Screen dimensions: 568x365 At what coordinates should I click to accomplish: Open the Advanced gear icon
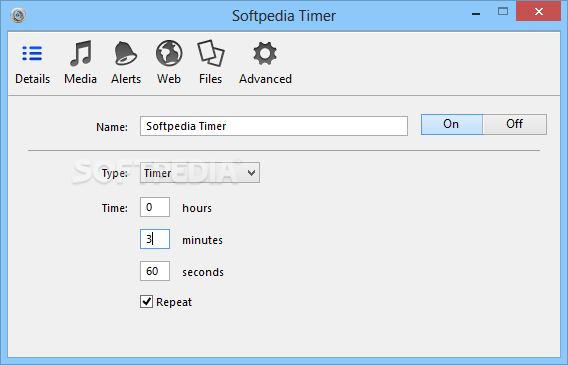point(265,54)
